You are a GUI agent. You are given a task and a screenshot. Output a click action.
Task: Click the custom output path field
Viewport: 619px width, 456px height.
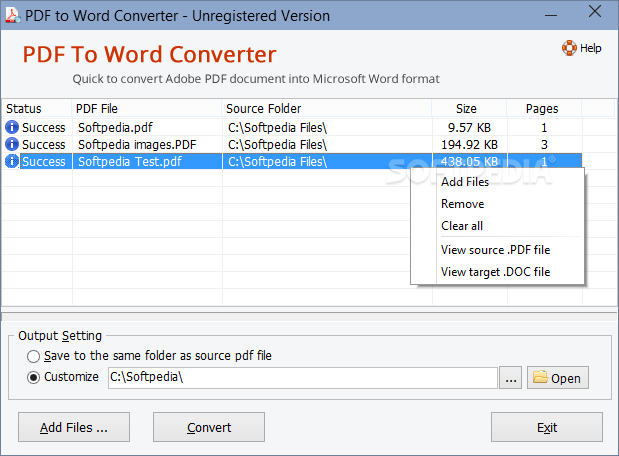303,378
